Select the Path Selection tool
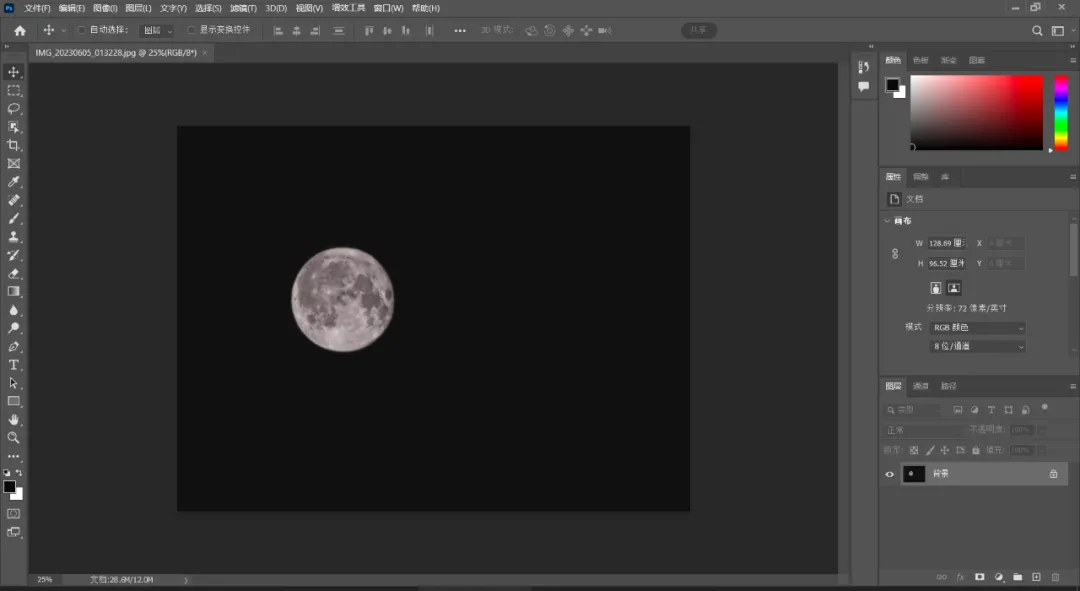 pyautogui.click(x=14, y=383)
